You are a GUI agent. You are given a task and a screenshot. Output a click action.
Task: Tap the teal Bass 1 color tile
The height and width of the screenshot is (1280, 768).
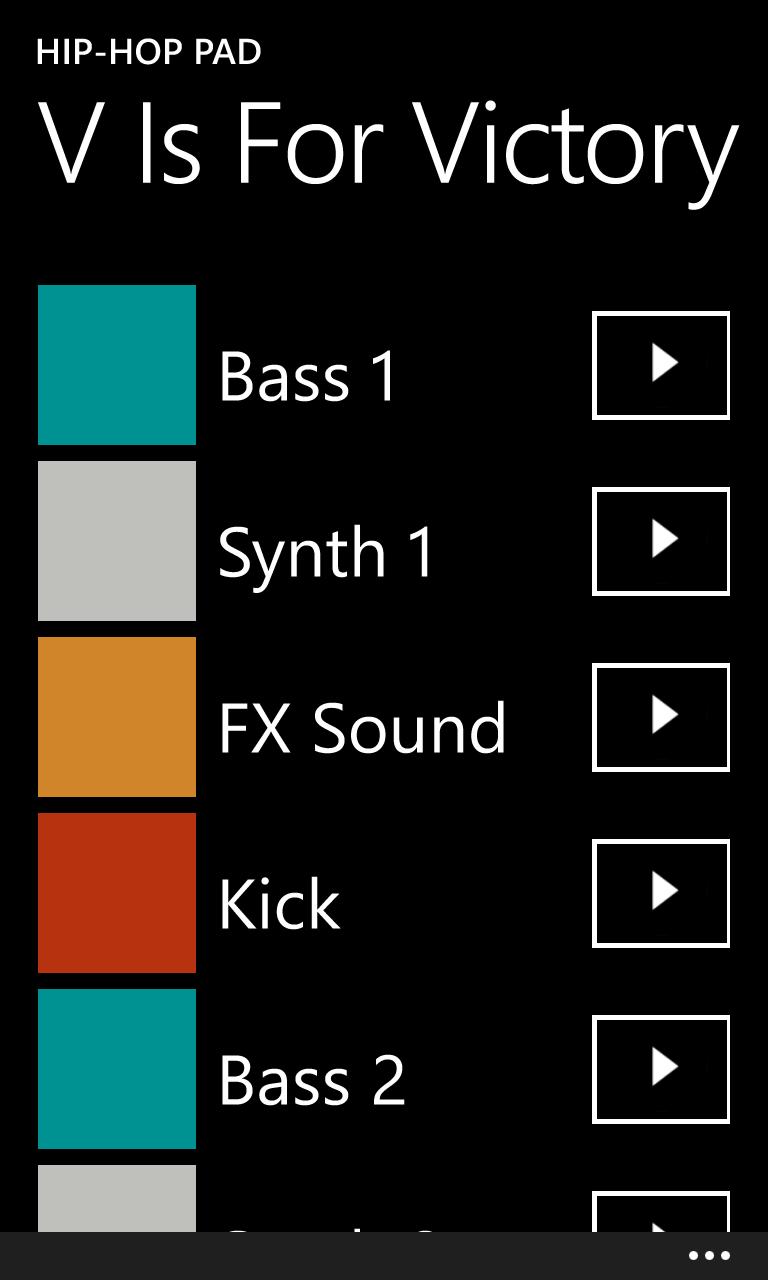click(x=117, y=365)
